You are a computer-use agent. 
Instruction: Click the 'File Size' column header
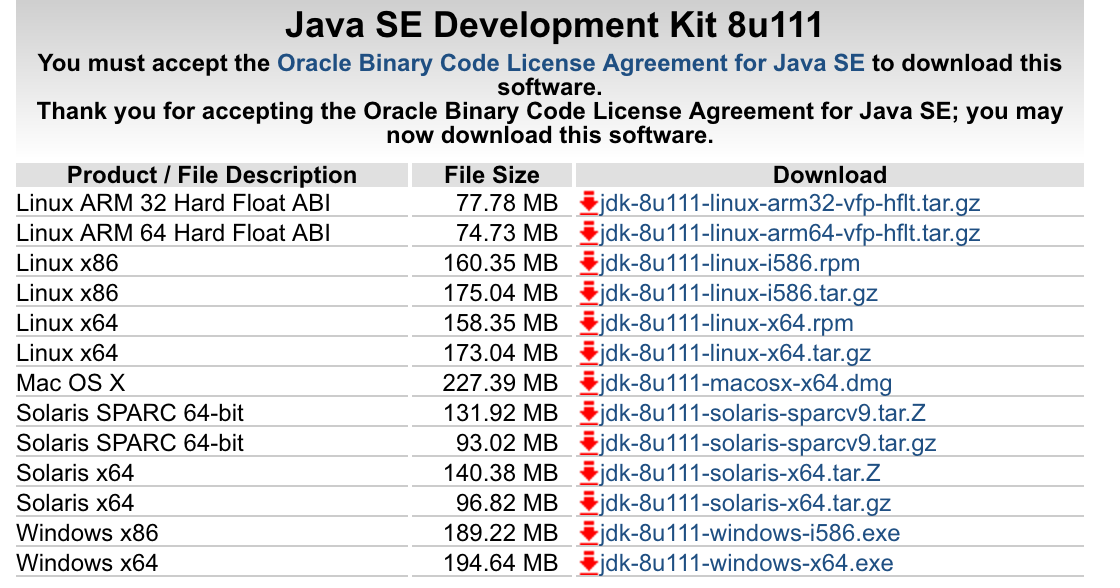[492, 175]
